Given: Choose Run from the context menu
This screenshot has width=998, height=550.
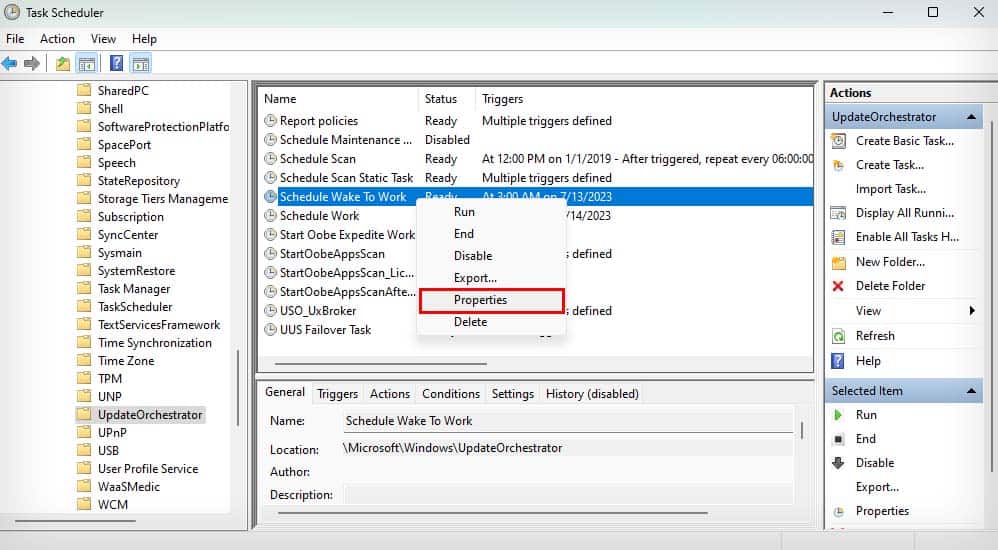Looking at the screenshot, I should tap(491, 212).
